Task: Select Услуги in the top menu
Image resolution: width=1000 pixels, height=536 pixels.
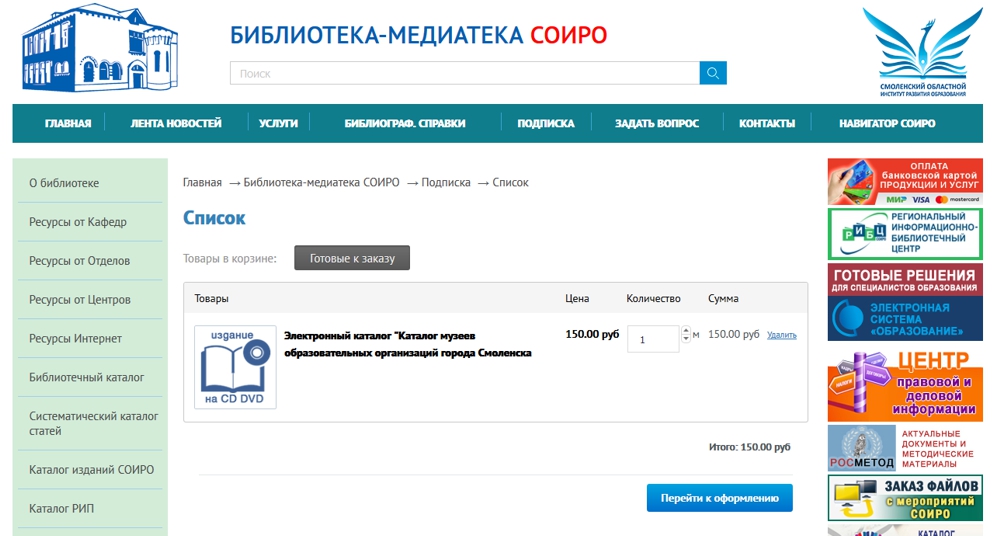Action: [x=278, y=123]
